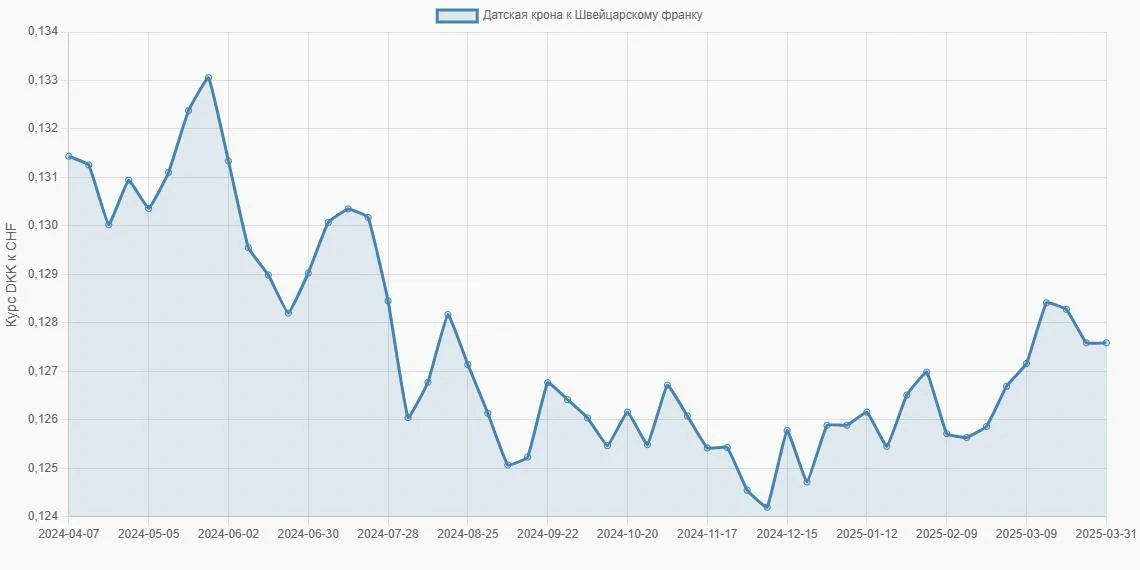Screen dimensions: 1140x570
Task: Select the data point at 2024-12-15
Action: [x=787, y=431]
